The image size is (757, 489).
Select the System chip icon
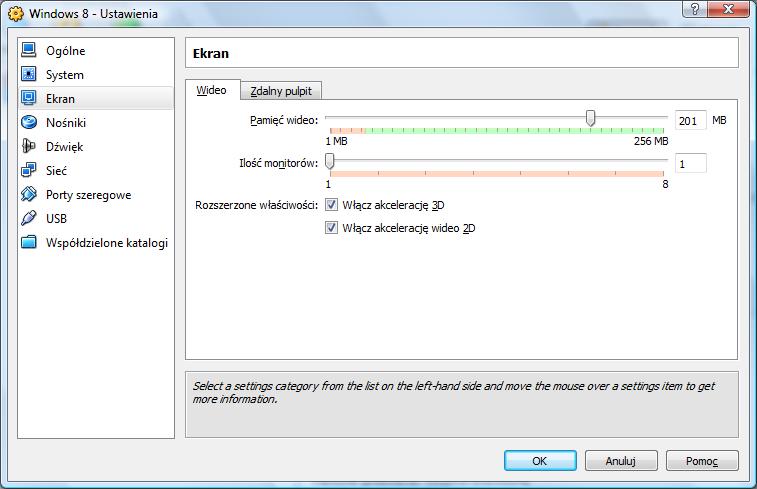pos(28,75)
